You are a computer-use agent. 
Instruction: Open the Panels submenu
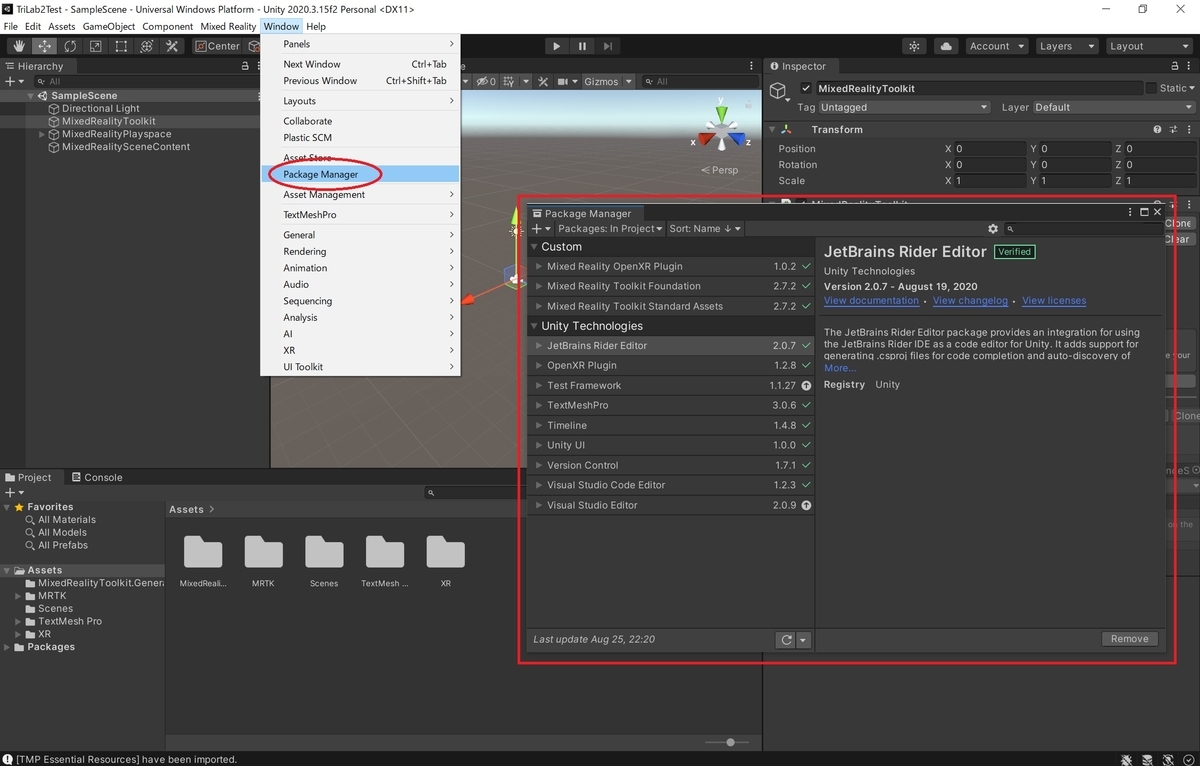coord(360,44)
